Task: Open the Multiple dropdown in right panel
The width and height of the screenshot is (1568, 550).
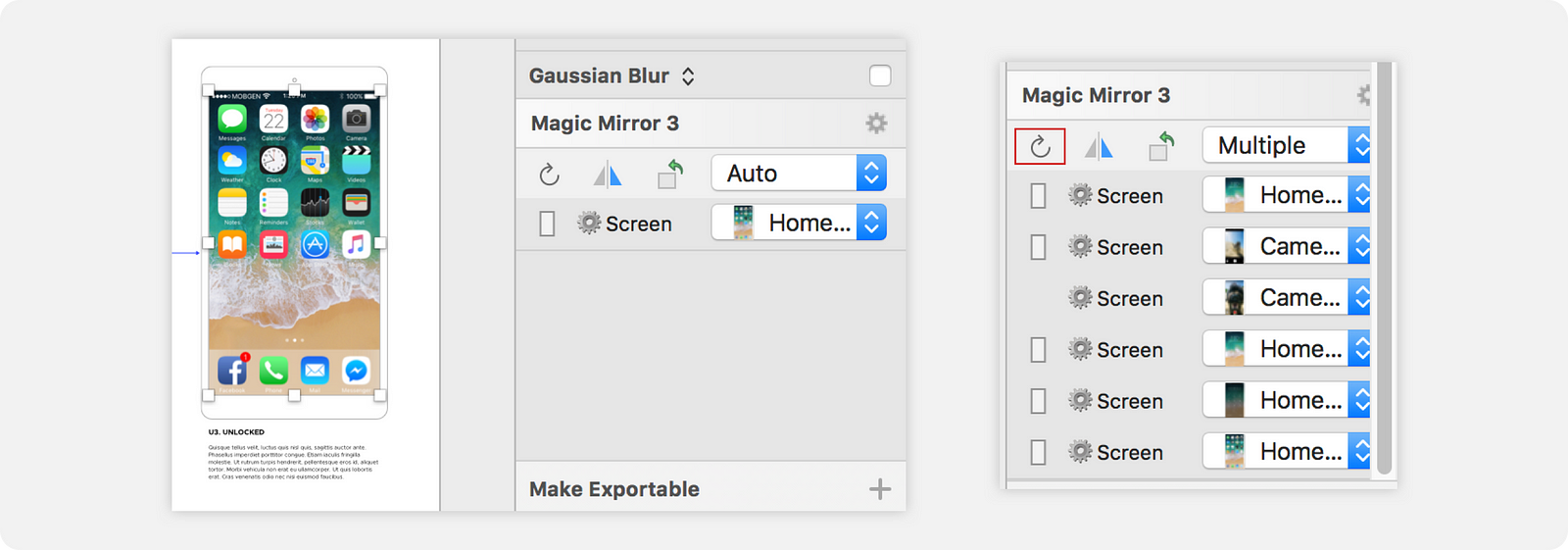Action: [x=1286, y=145]
